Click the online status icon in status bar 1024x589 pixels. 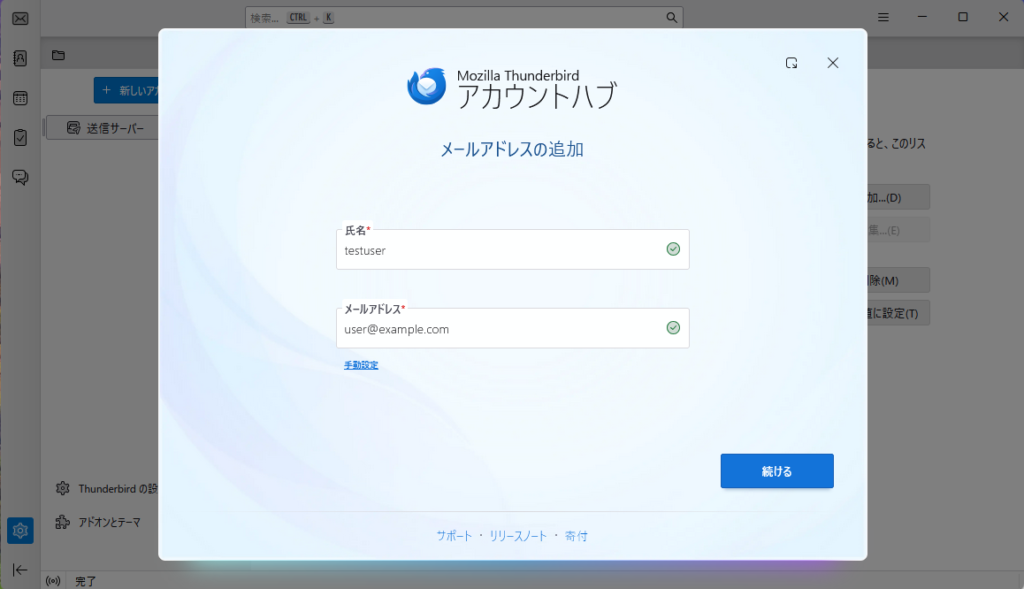[53, 581]
